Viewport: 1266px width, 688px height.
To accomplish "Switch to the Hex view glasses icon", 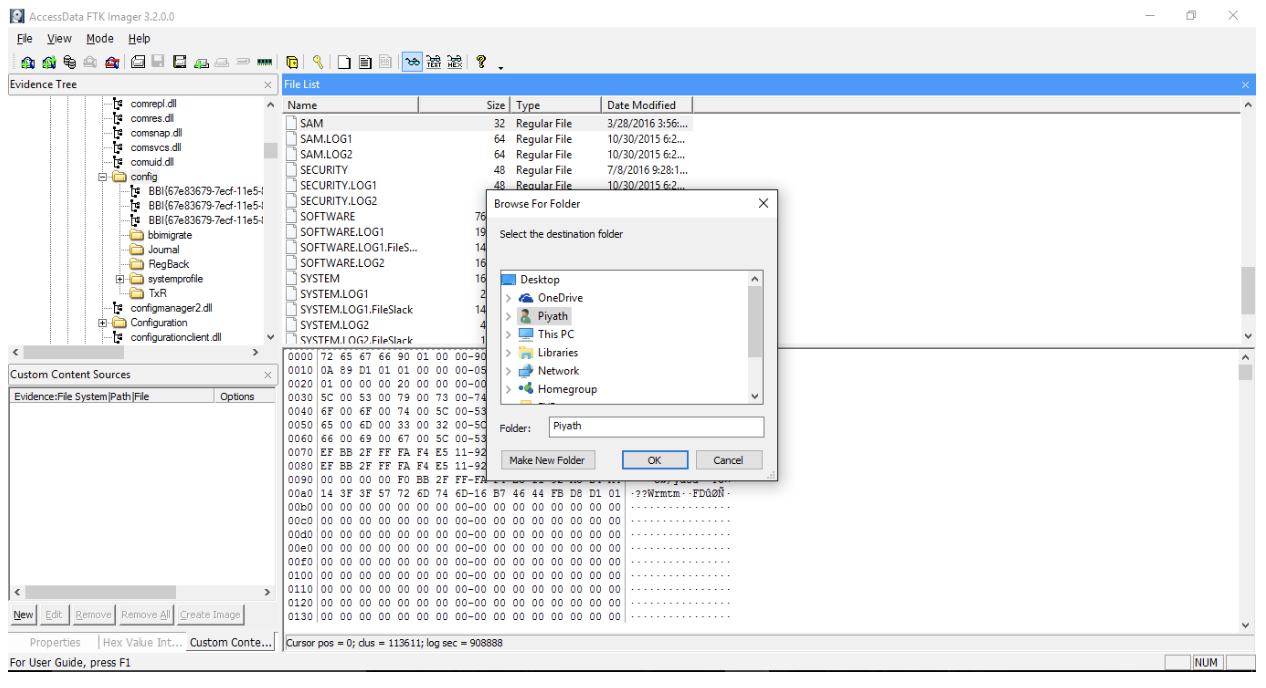I will (x=455, y=62).
